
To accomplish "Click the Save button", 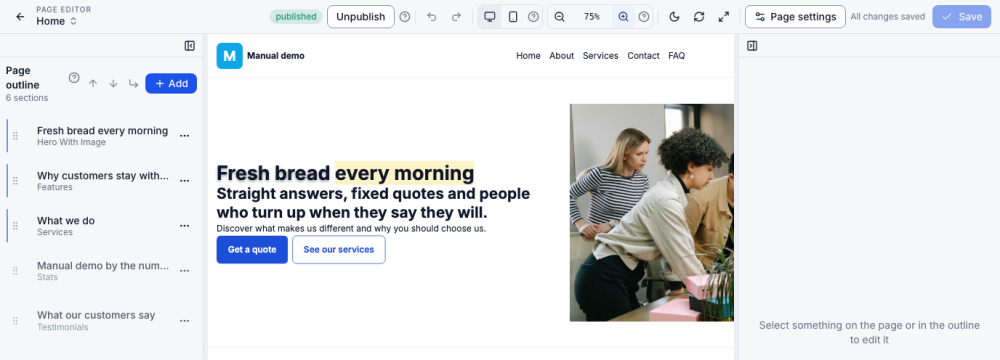I will (x=961, y=17).
